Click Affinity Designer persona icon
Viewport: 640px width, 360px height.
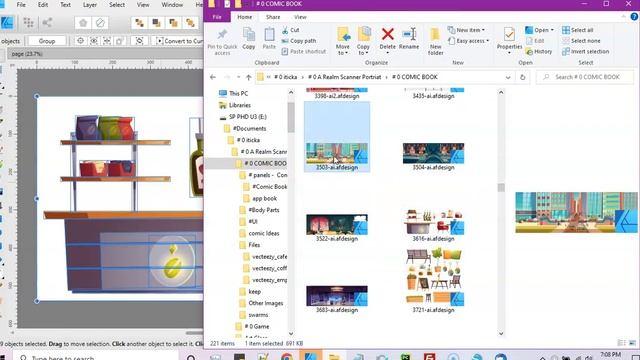click(x=7, y=23)
